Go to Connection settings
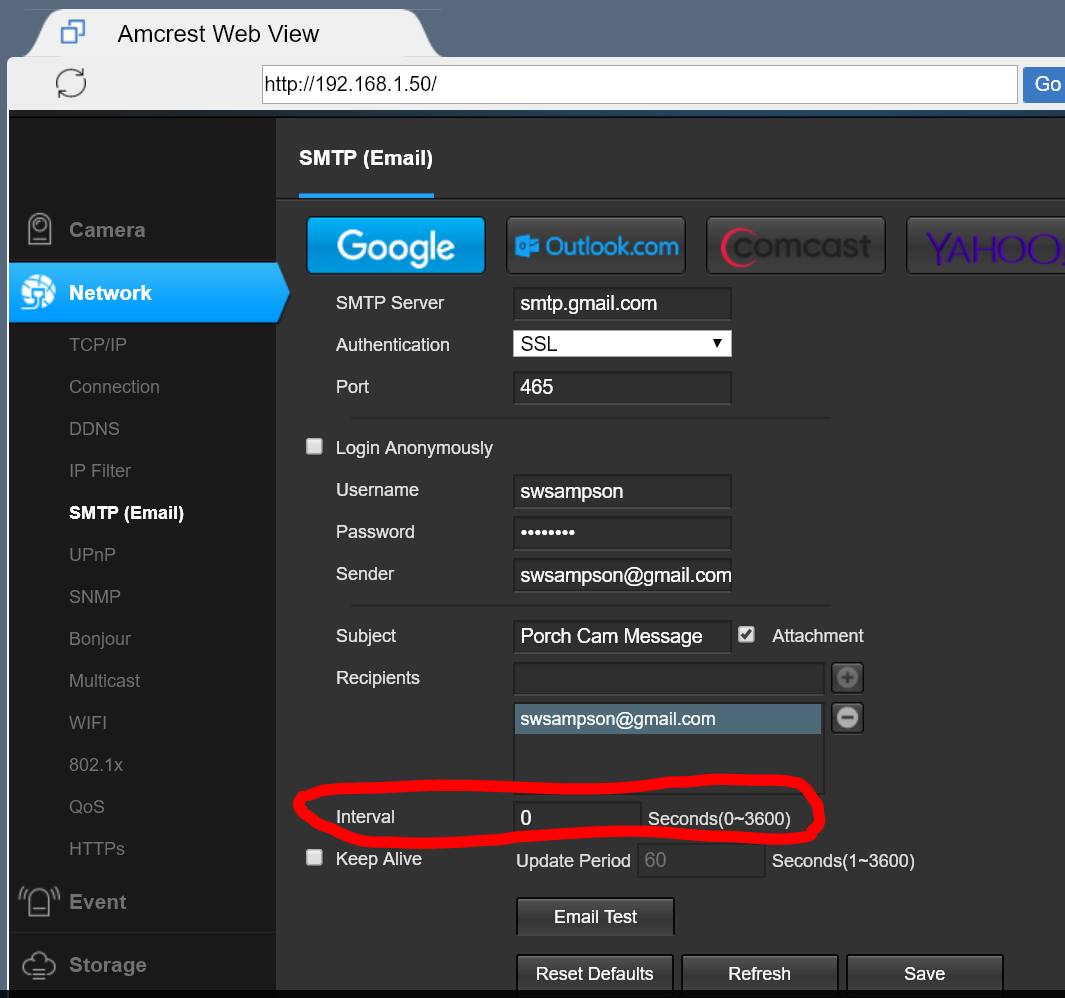1065x998 pixels. [114, 387]
